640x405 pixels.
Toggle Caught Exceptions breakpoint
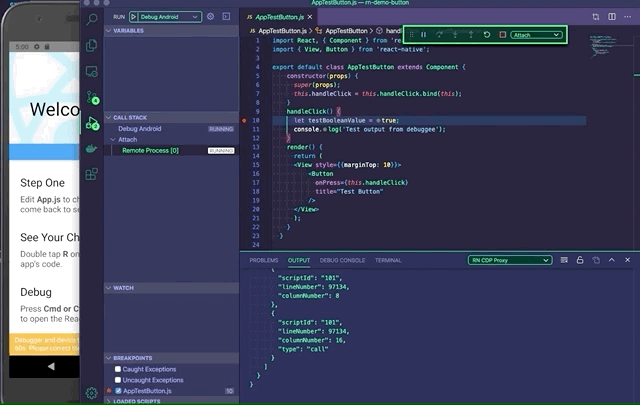click(118, 369)
